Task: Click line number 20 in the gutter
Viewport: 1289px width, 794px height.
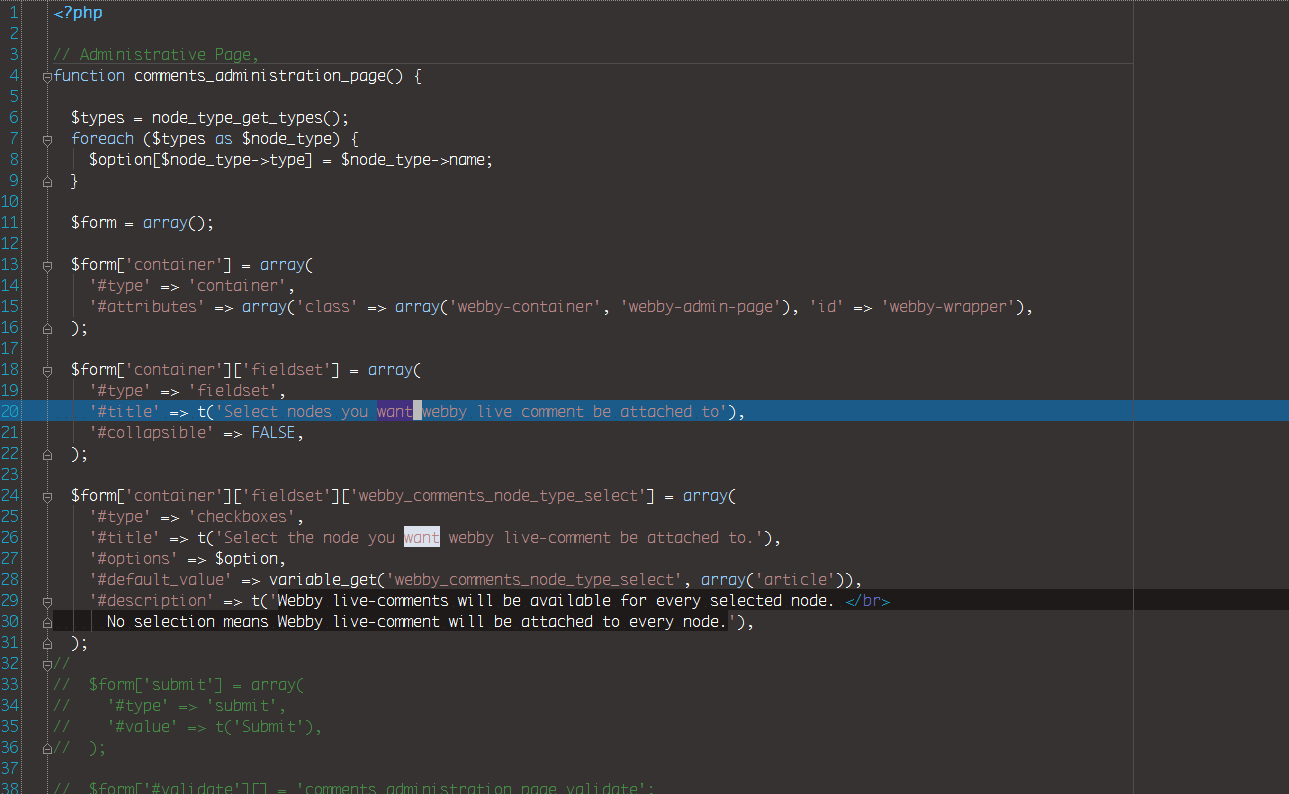Action: click(10, 412)
